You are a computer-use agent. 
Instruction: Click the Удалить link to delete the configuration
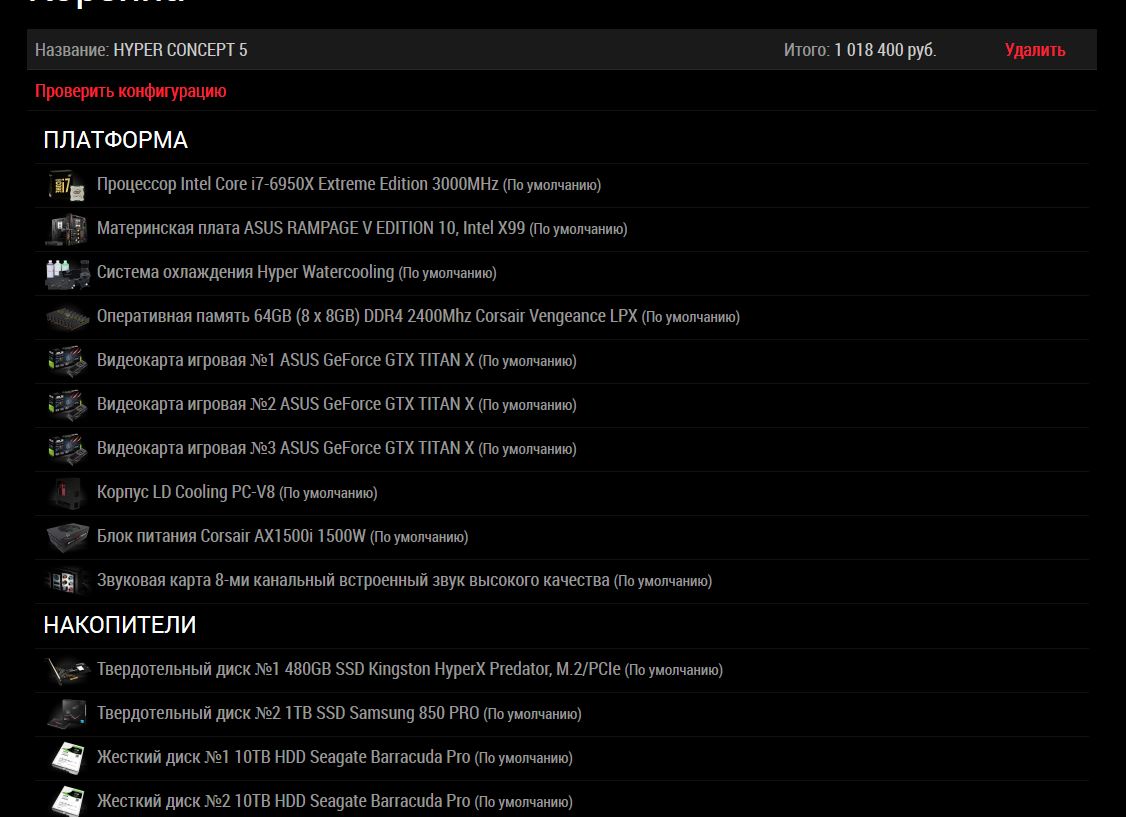[x=1035, y=50]
